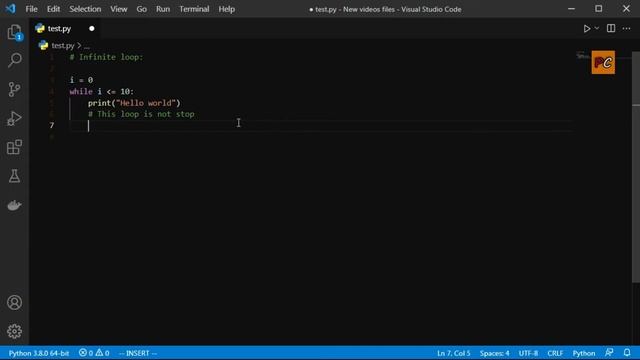
Task: Open the Help menu
Action: pos(227,9)
